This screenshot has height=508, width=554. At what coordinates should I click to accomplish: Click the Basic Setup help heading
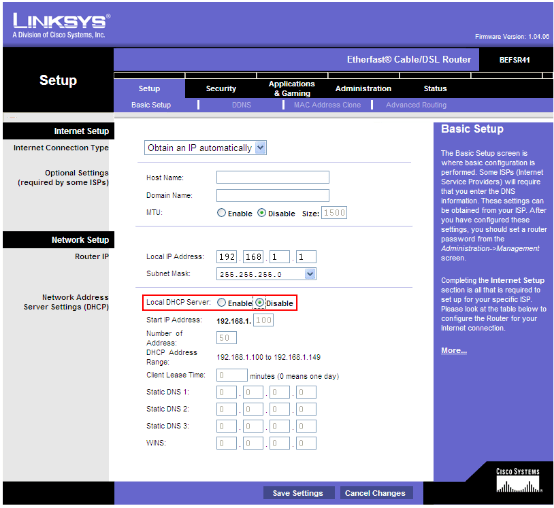(x=472, y=129)
